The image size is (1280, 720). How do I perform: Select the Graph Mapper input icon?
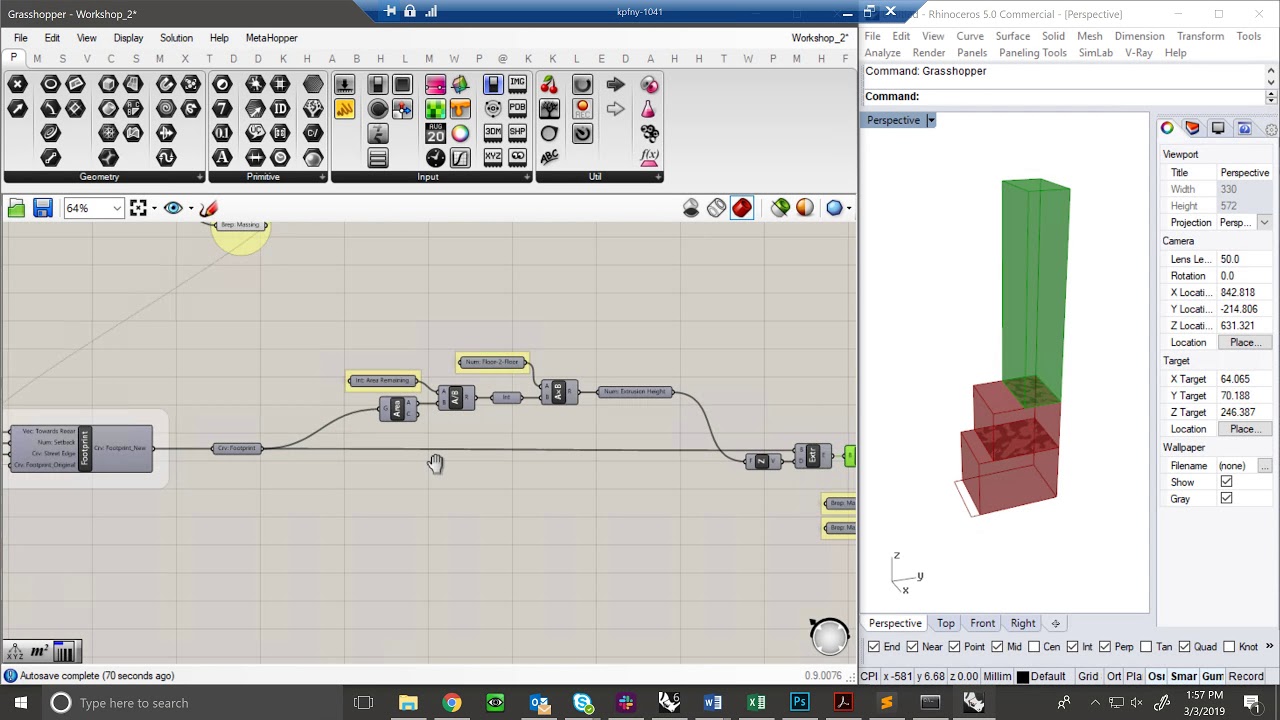click(x=460, y=157)
